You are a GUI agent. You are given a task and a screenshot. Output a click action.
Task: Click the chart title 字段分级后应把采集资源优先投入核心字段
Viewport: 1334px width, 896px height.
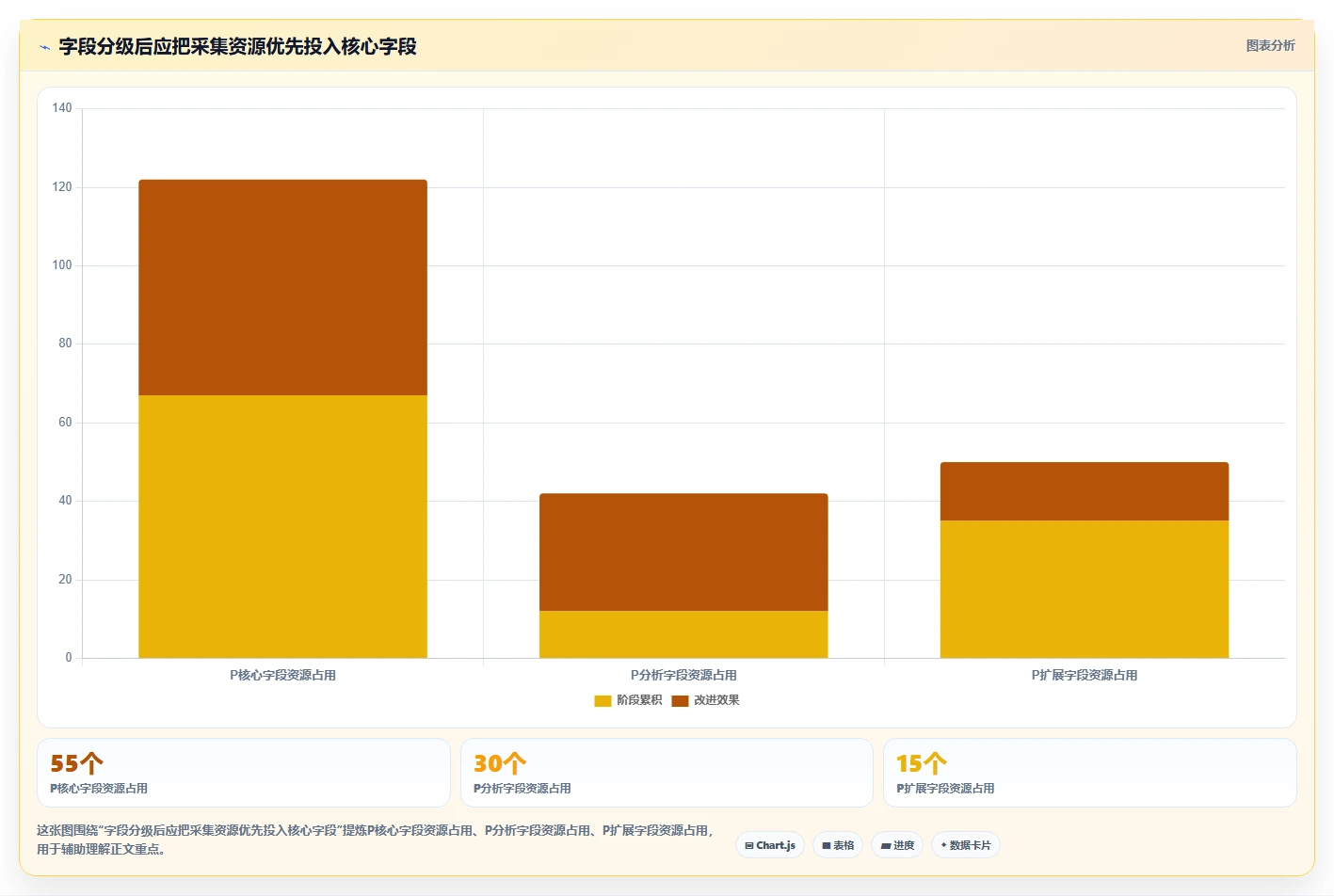[x=237, y=46]
